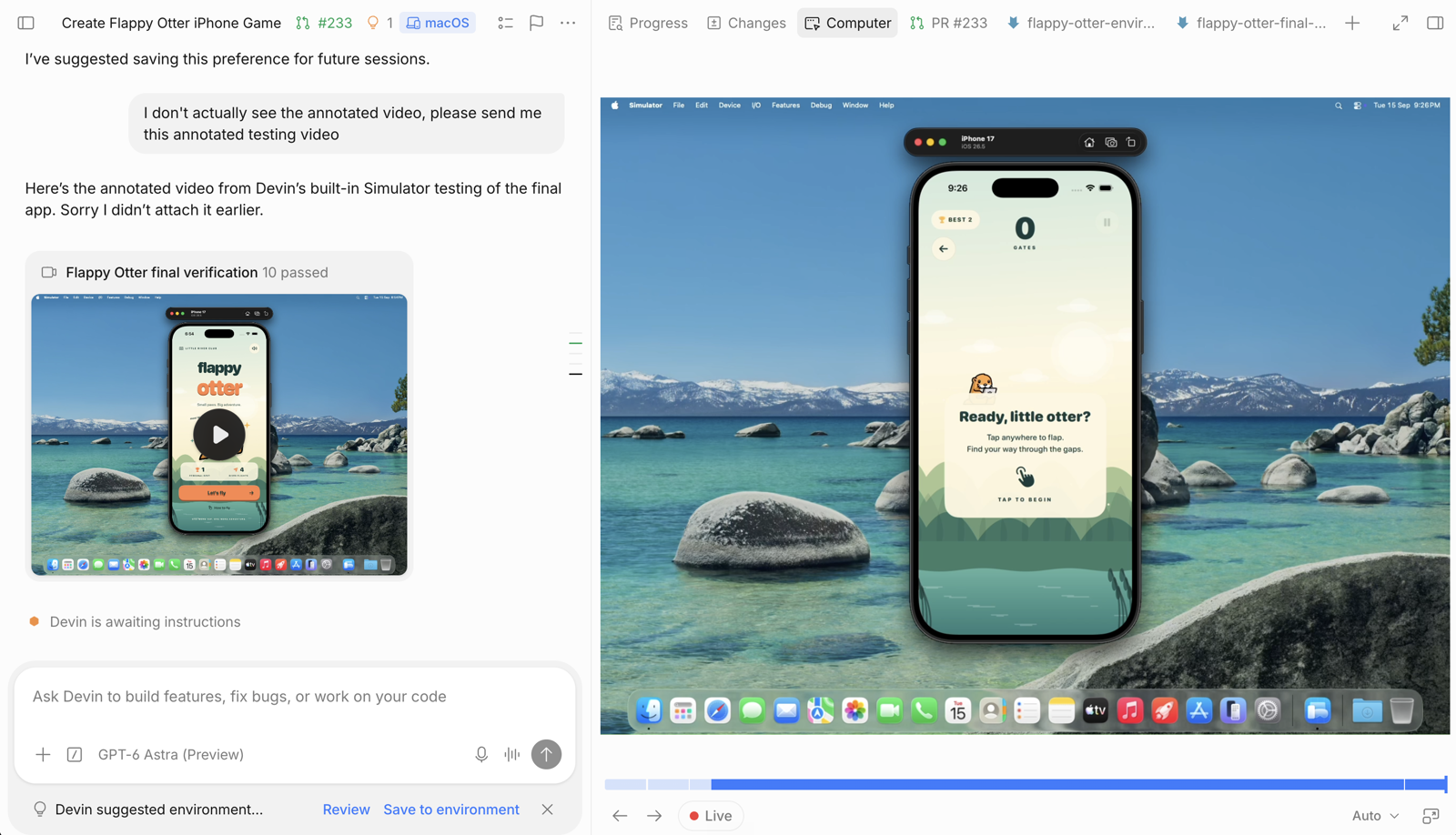Open the Features menu in Simulator
The width and height of the screenshot is (1456, 835).
(785, 106)
